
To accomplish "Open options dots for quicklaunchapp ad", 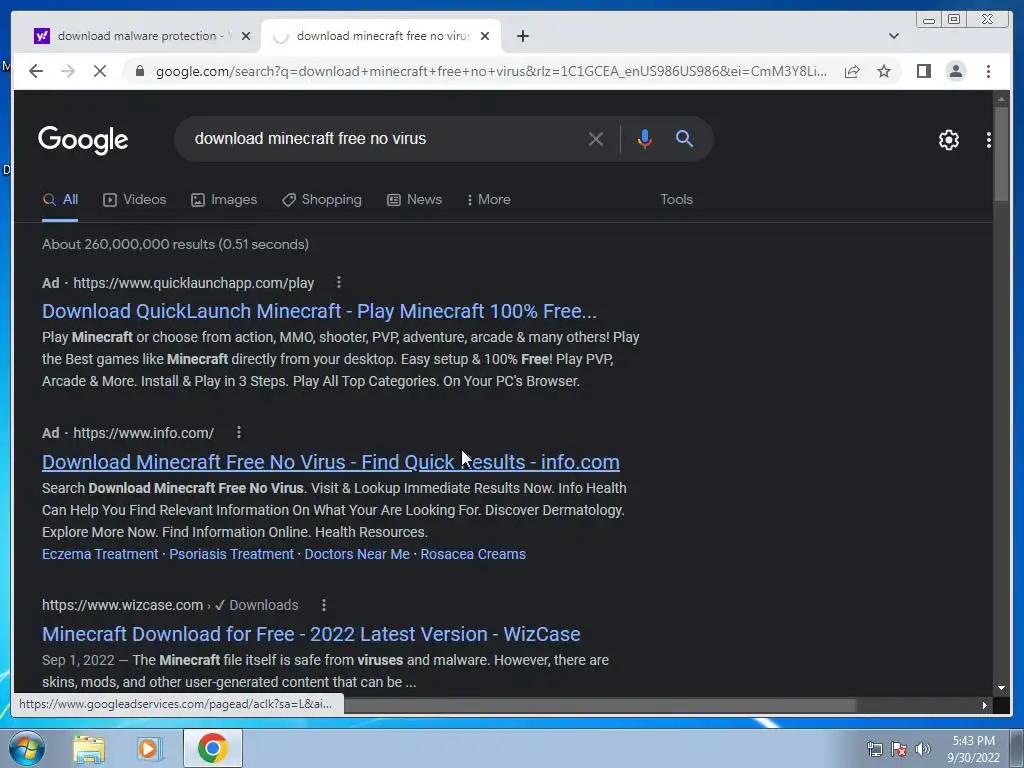I will coord(338,282).
